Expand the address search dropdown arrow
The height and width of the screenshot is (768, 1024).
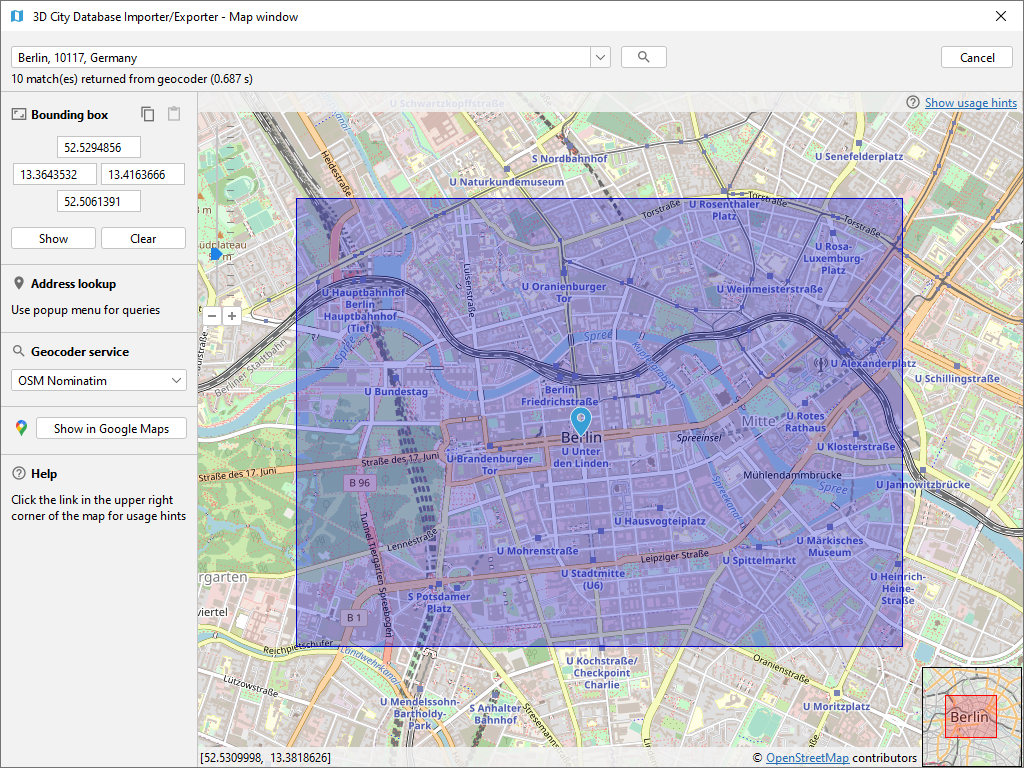[x=600, y=57]
